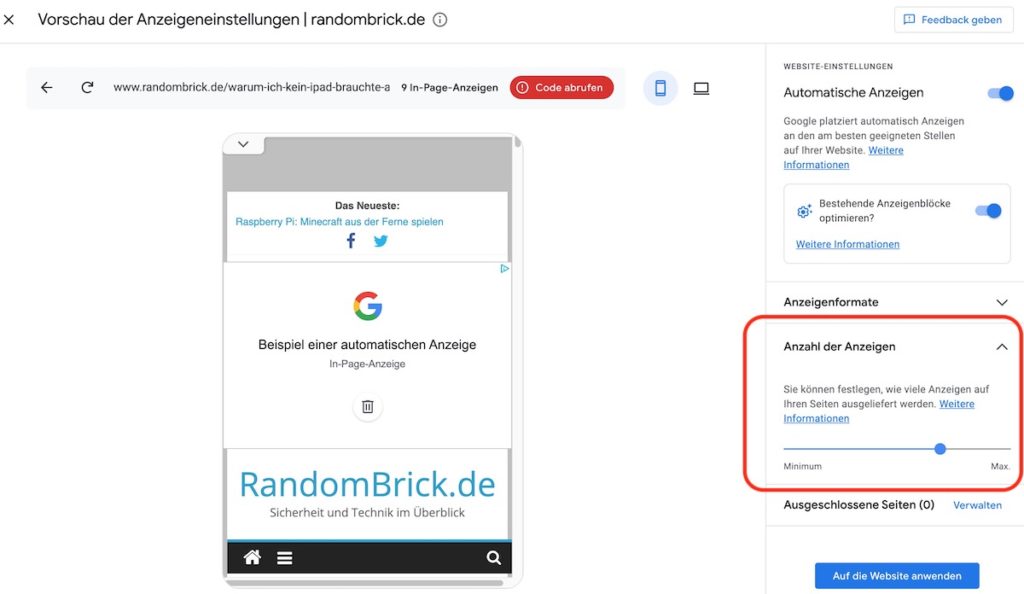The width and height of the screenshot is (1024, 594).
Task: Click Auf die Website anwenden button
Action: [x=897, y=576]
